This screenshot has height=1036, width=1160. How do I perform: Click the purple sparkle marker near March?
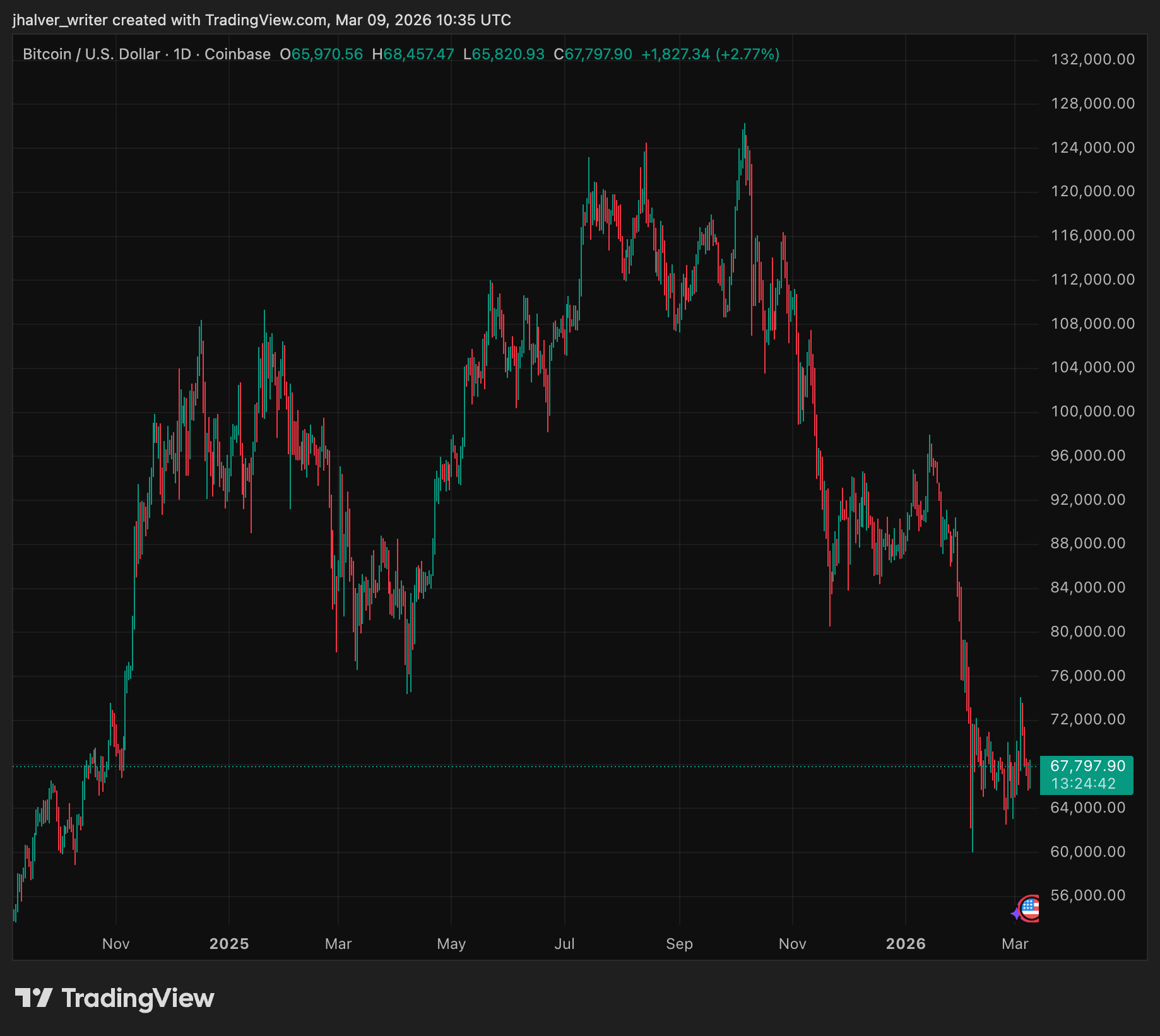1015,913
